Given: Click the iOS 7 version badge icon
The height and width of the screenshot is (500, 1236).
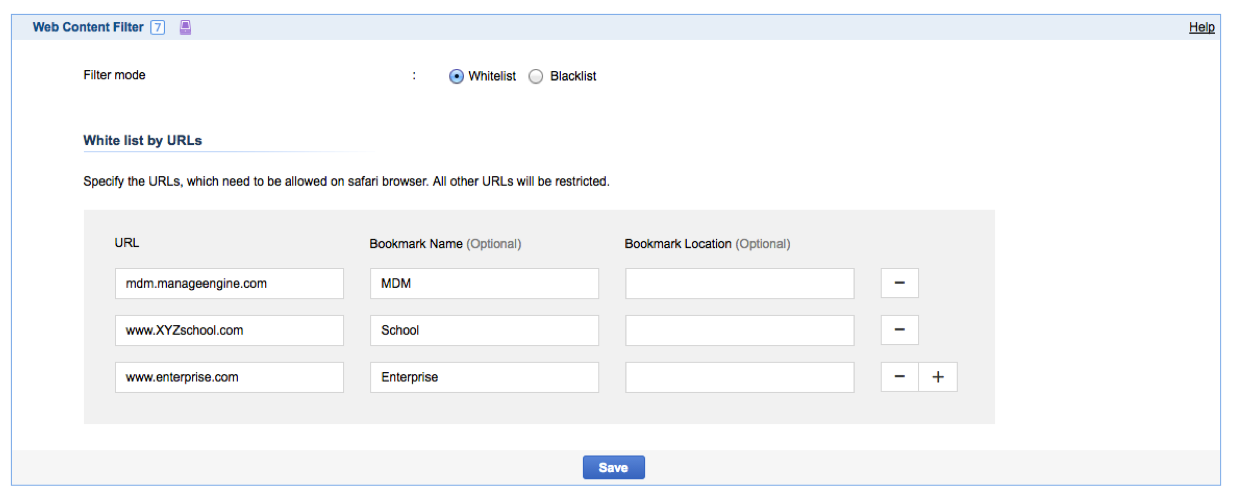Looking at the screenshot, I should pos(157,28).
